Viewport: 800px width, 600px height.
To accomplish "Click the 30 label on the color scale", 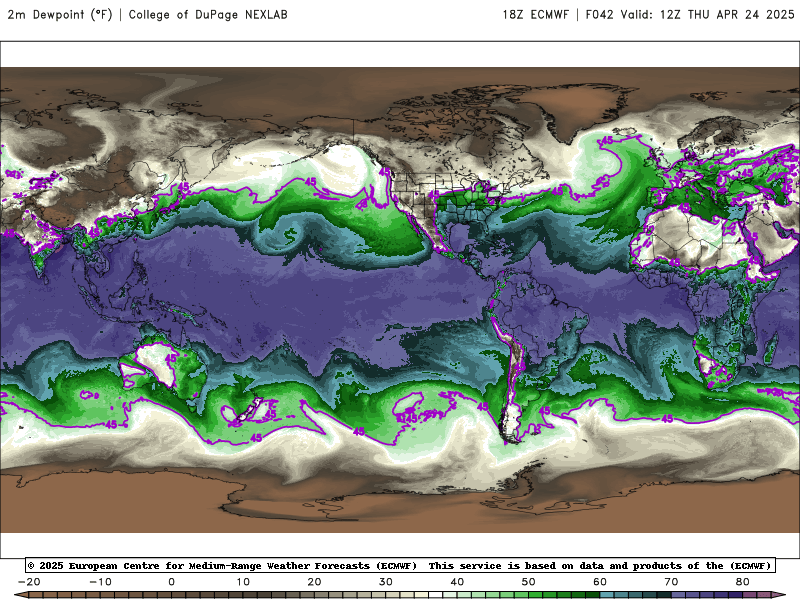I will pyautogui.click(x=386, y=582).
